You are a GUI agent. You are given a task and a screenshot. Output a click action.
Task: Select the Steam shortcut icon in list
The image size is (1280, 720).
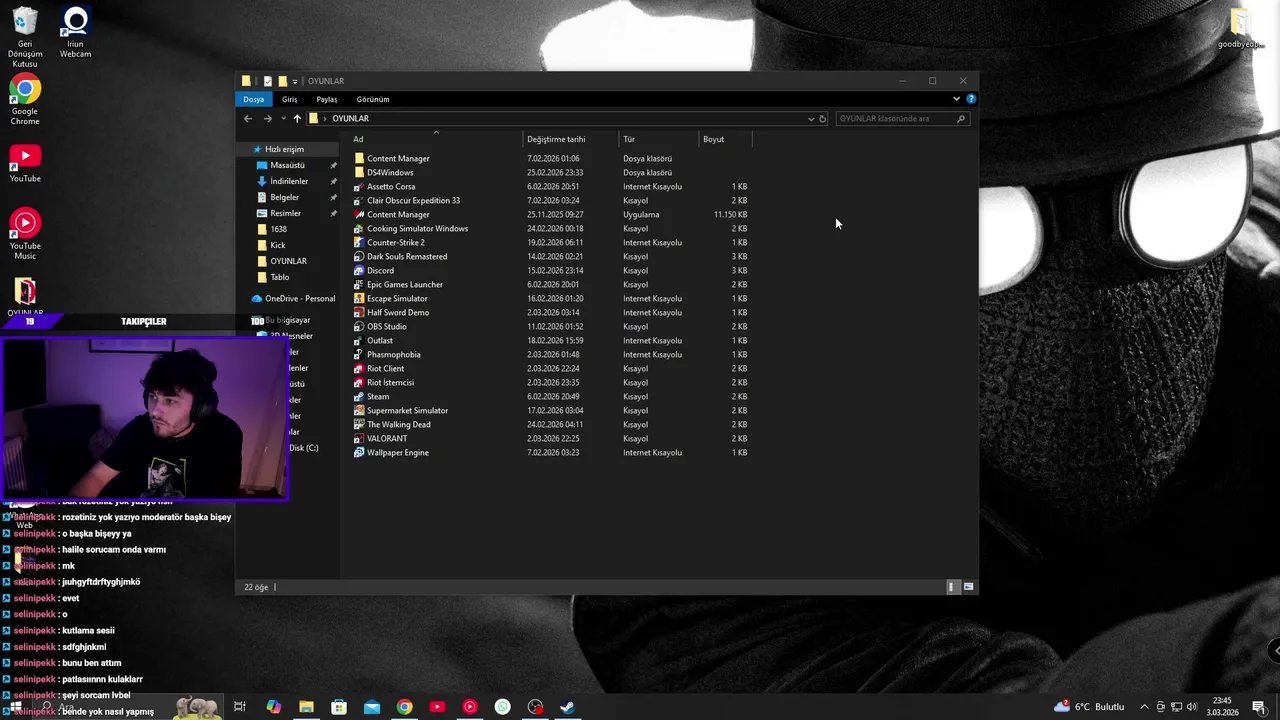(359, 397)
